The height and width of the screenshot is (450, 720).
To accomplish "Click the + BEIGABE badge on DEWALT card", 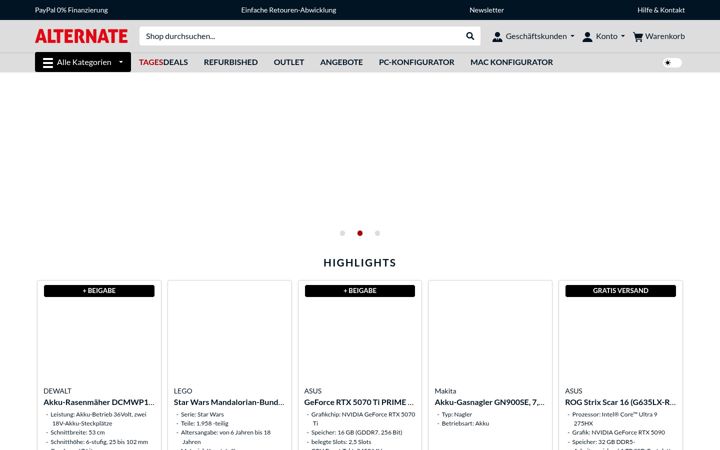I will click(99, 291).
